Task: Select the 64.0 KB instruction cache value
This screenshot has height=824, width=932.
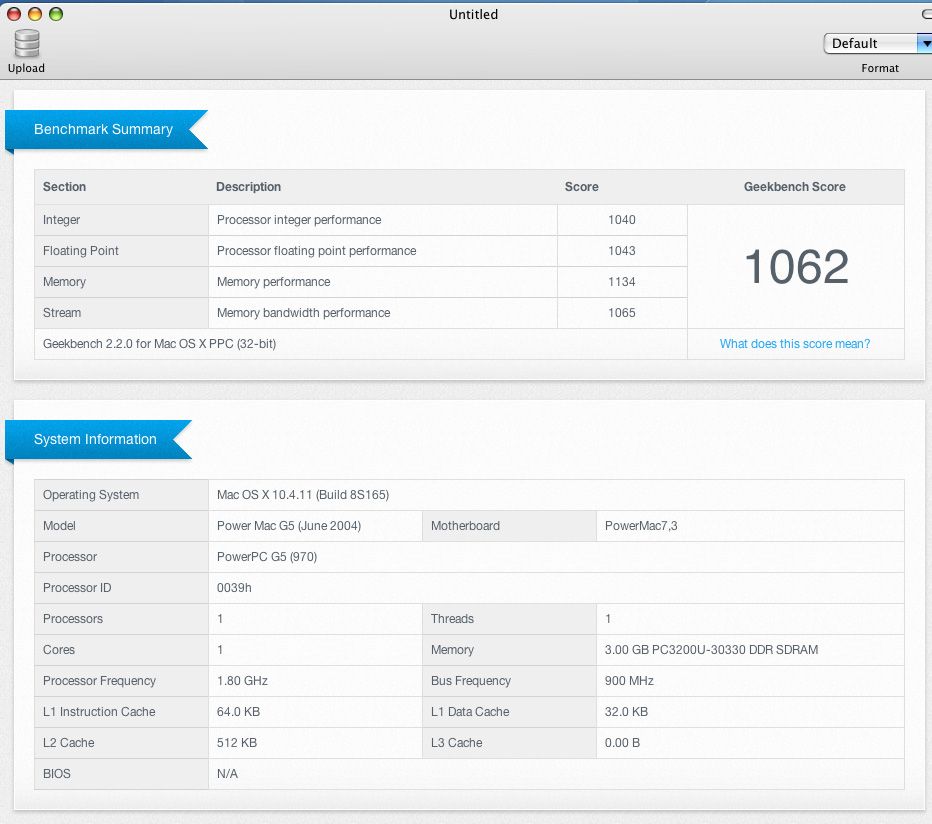Action: 238,712
